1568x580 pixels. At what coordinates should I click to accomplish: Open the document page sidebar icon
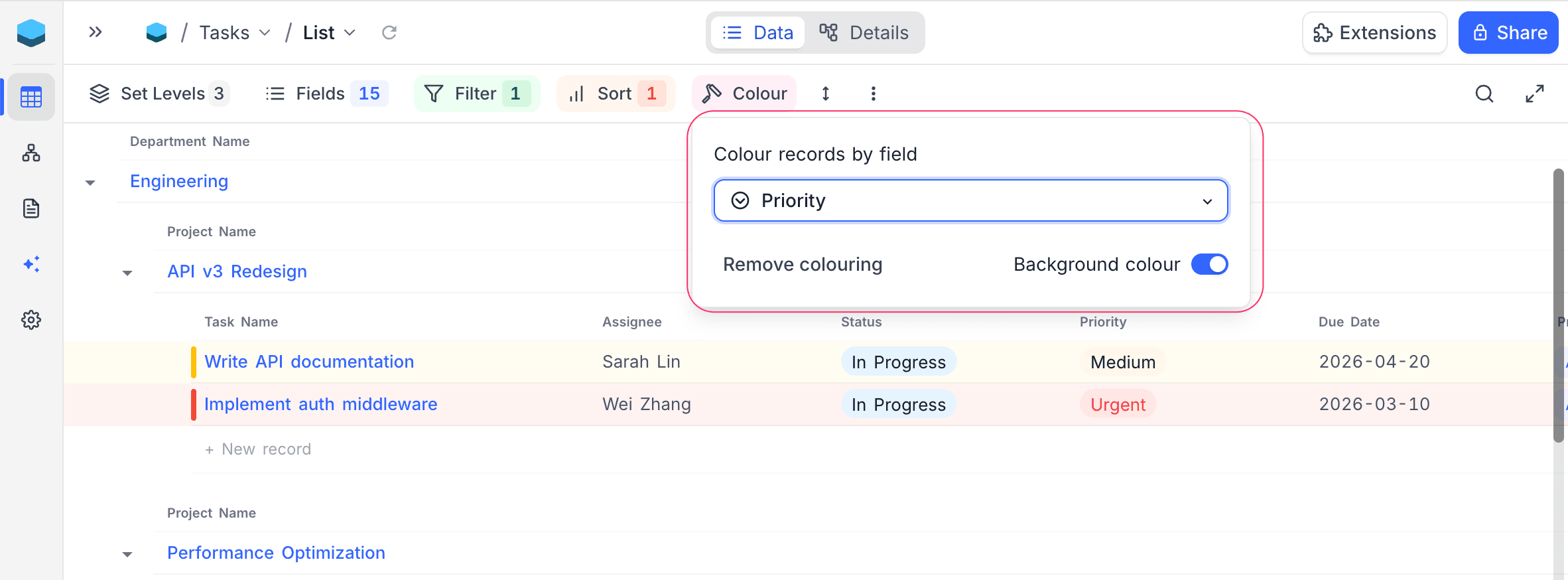pyautogui.click(x=31, y=208)
